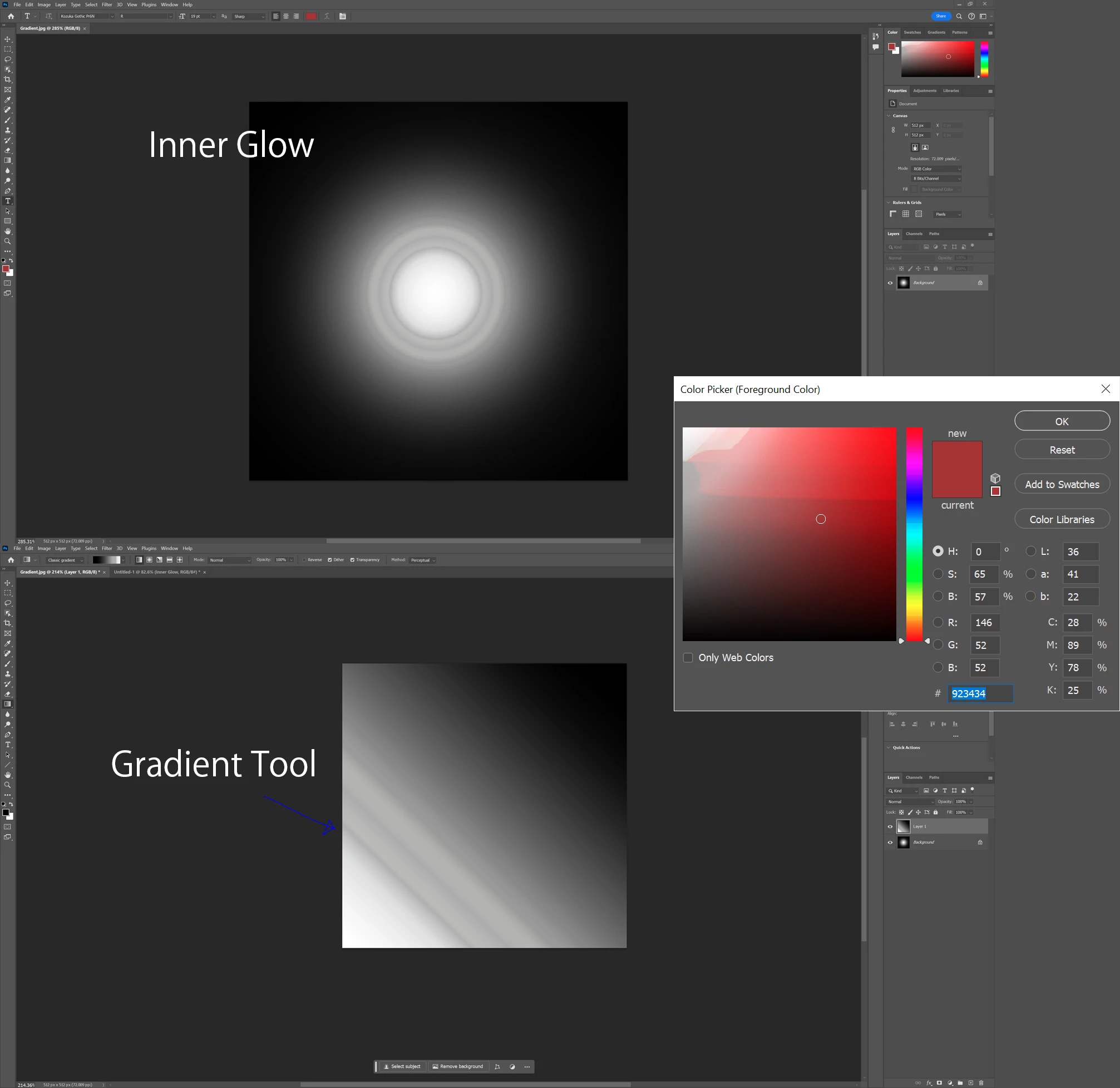Image resolution: width=1120 pixels, height=1088 pixels.
Task: Click center align text icon
Action: (x=286, y=17)
